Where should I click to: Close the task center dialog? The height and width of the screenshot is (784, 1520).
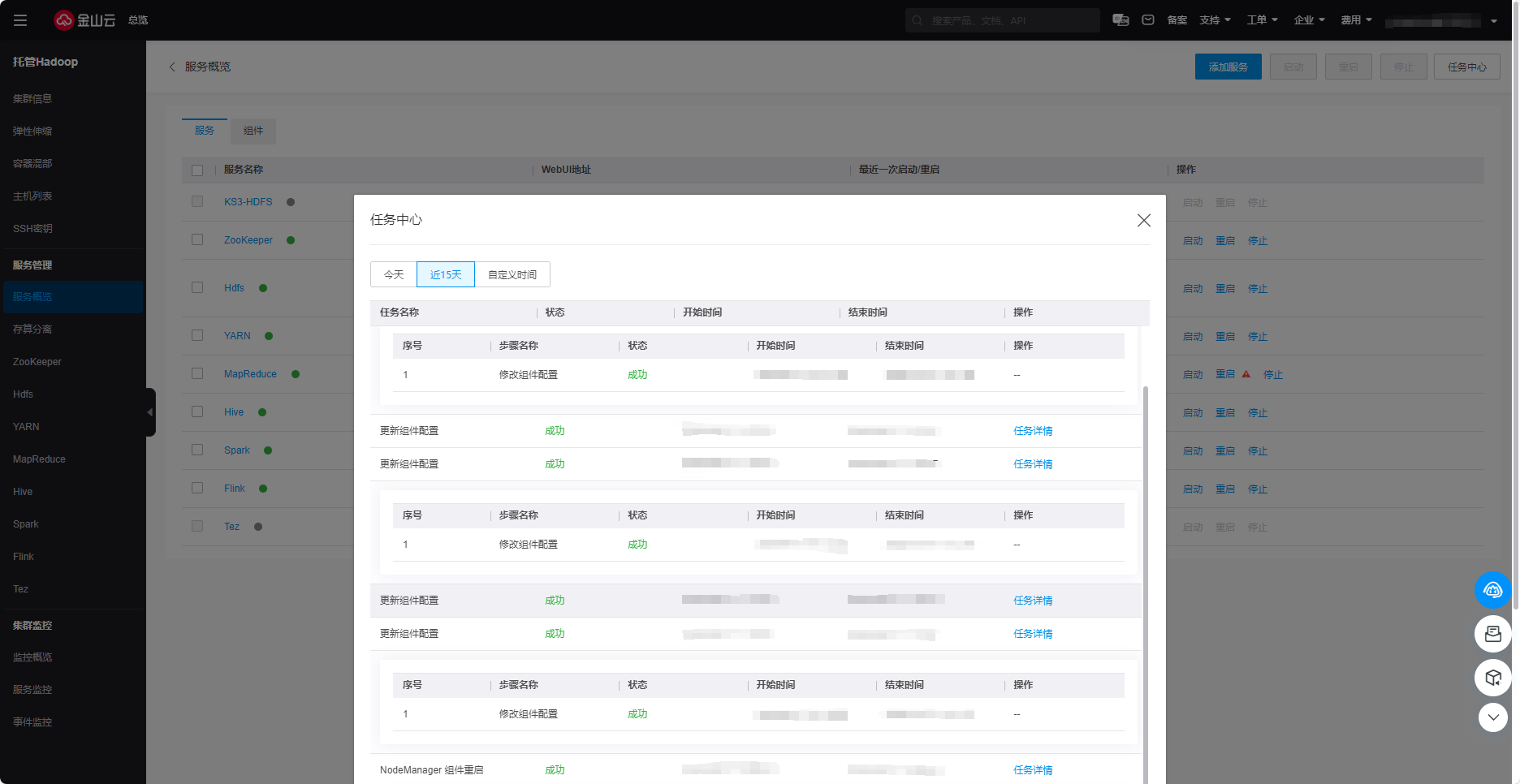pos(1143,221)
